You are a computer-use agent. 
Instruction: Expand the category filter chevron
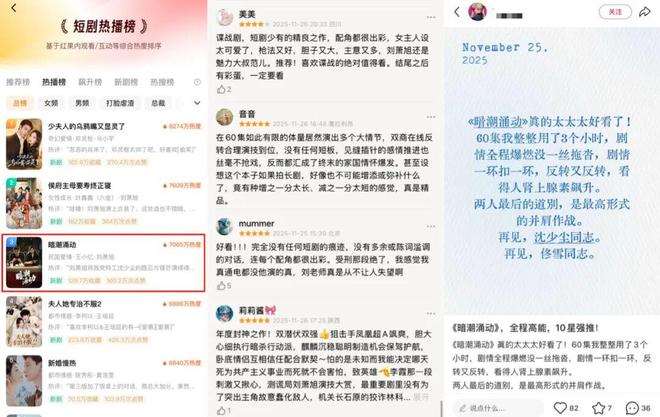click(x=197, y=103)
